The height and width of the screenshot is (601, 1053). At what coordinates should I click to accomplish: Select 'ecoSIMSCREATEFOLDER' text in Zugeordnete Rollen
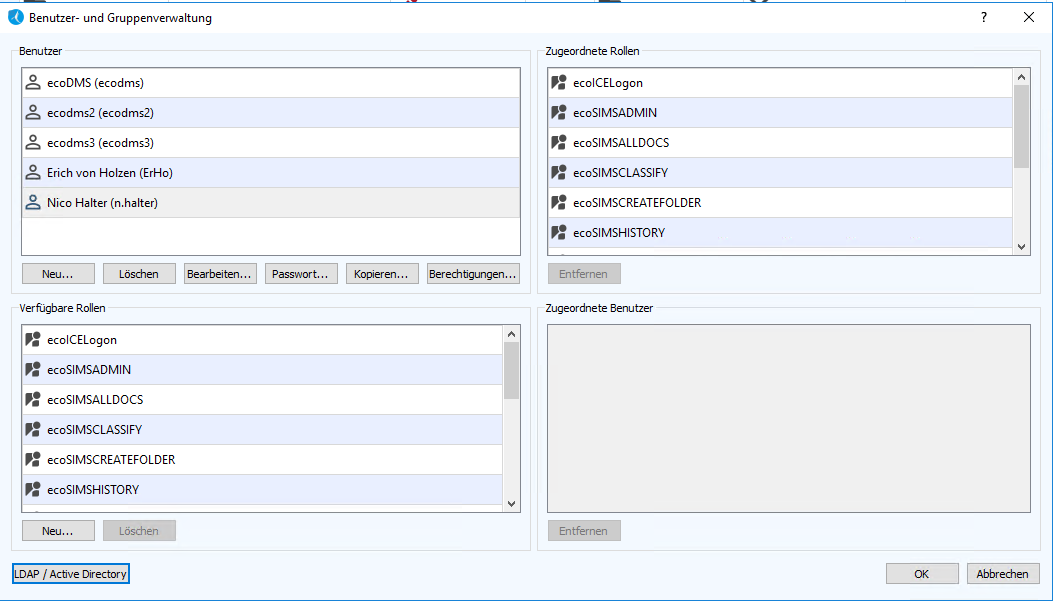click(x=637, y=202)
